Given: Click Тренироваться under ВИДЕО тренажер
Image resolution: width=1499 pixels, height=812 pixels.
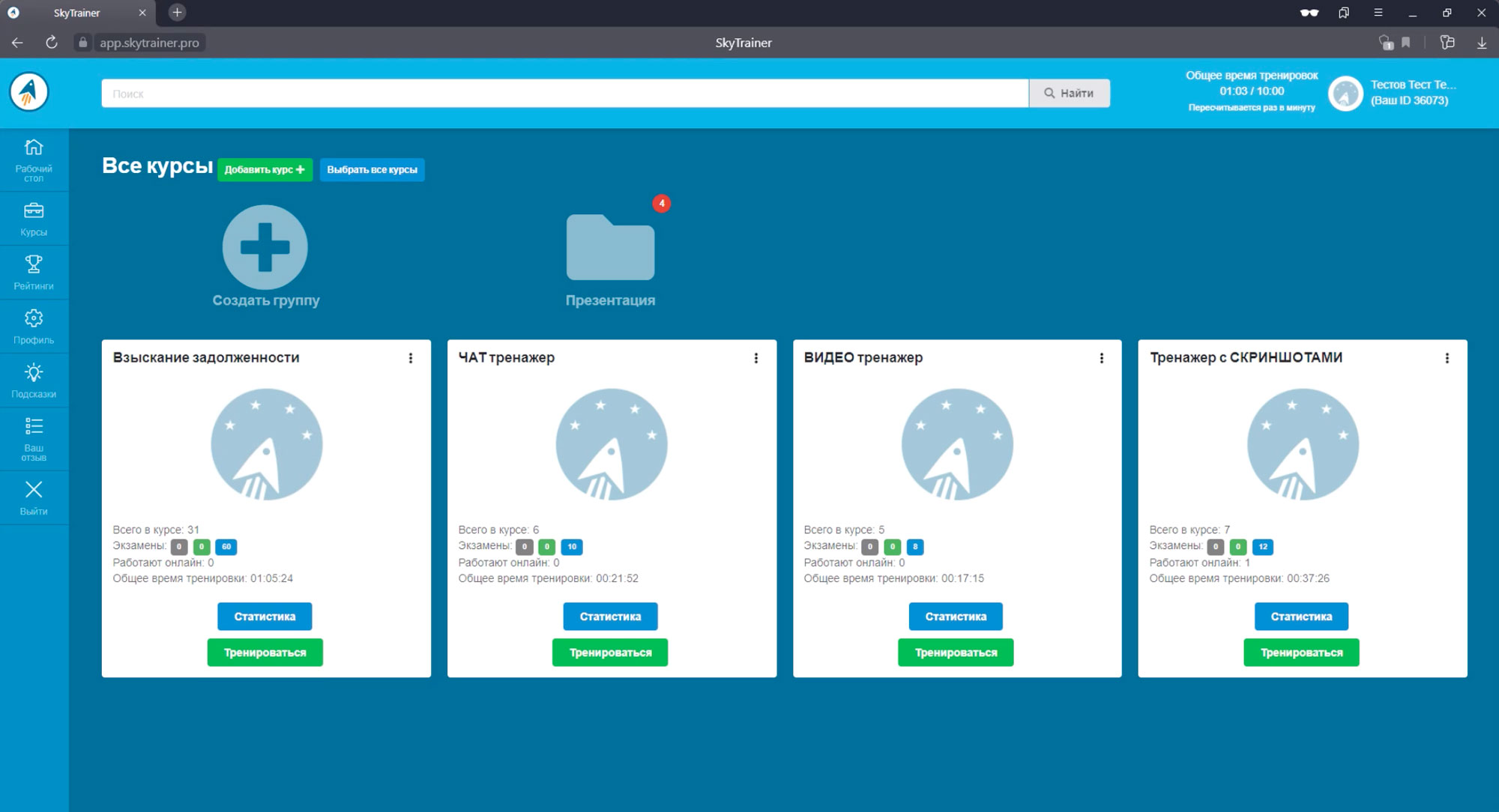Looking at the screenshot, I should pyautogui.click(x=956, y=652).
